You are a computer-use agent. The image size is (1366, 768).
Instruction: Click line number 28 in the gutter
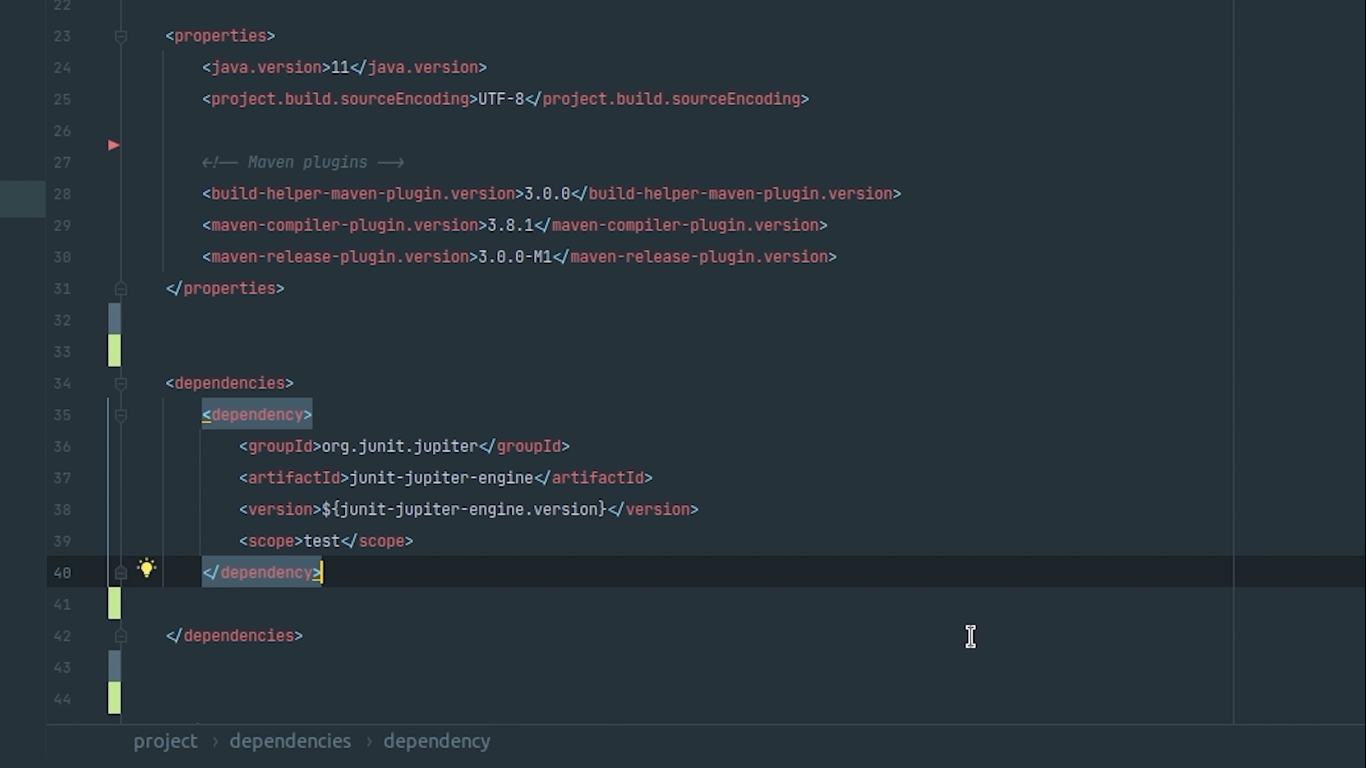point(62,194)
